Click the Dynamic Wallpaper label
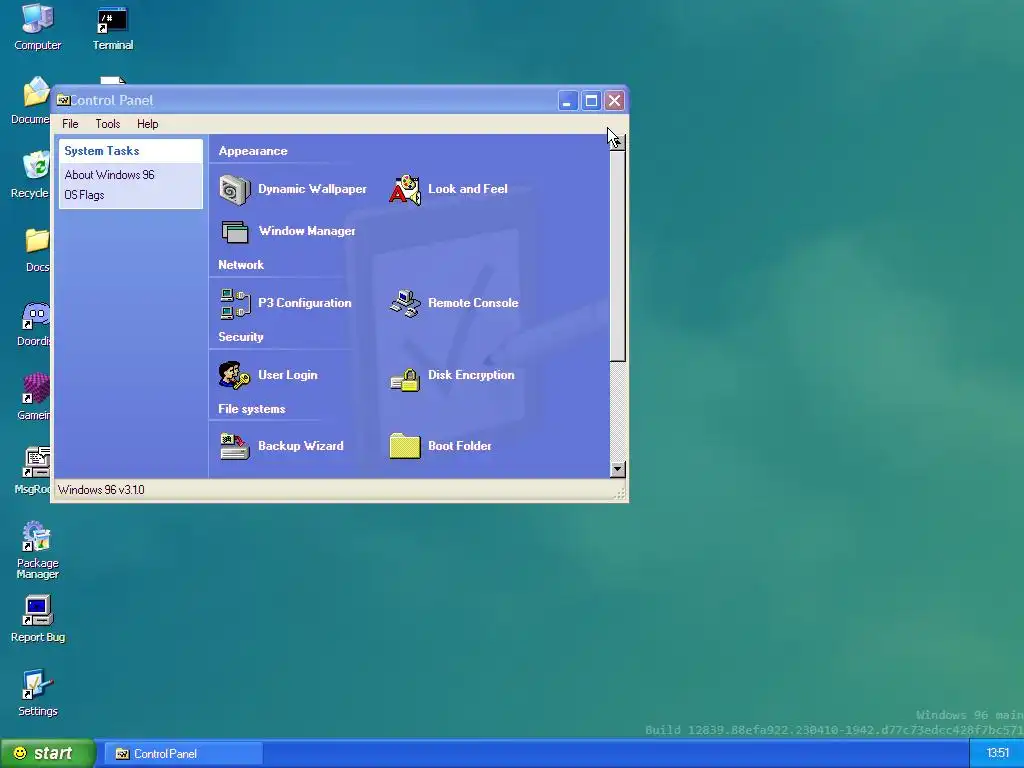The image size is (1024, 768). (312, 189)
